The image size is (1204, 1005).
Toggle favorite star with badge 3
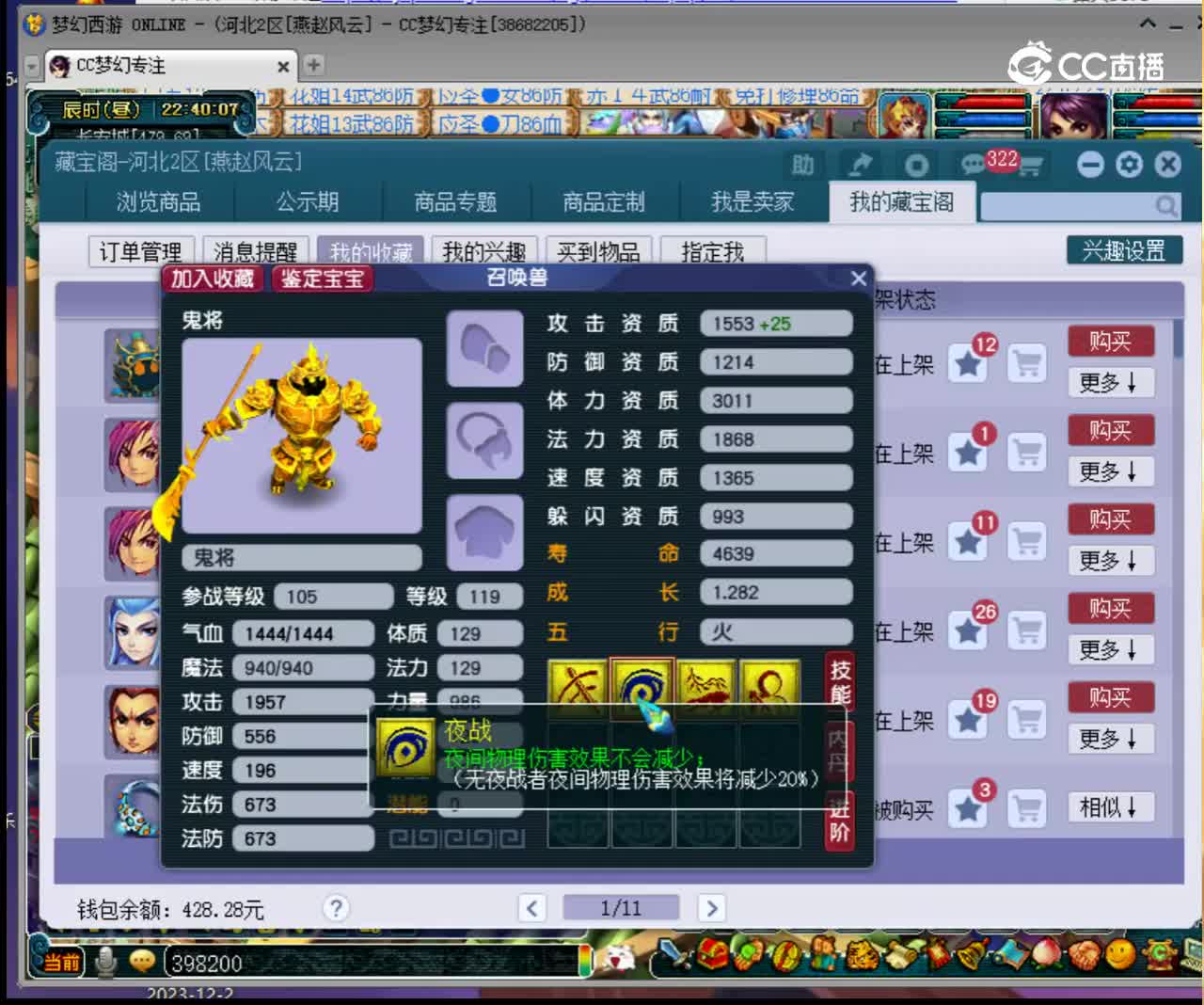click(968, 808)
